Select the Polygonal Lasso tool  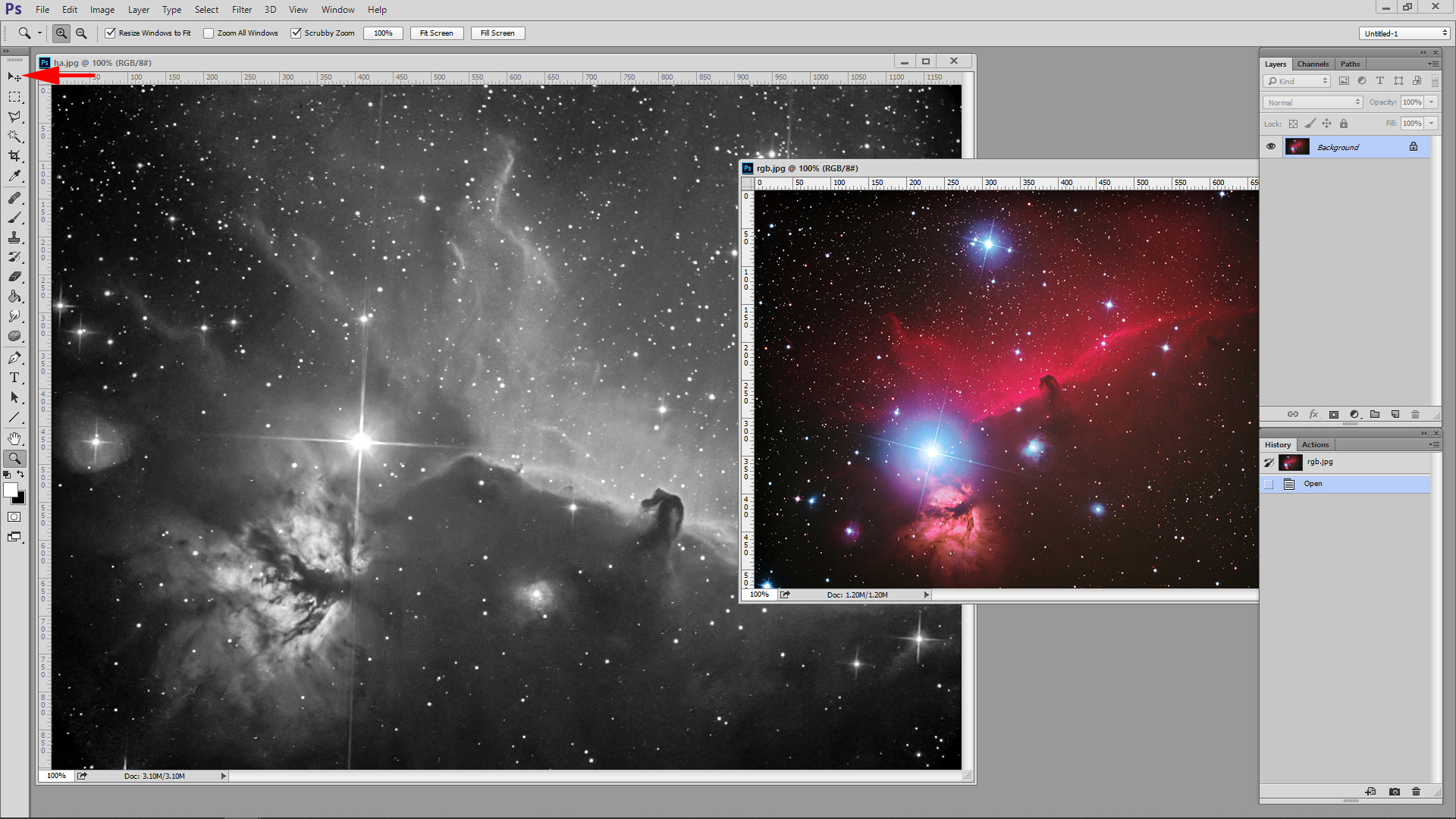point(14,117)
